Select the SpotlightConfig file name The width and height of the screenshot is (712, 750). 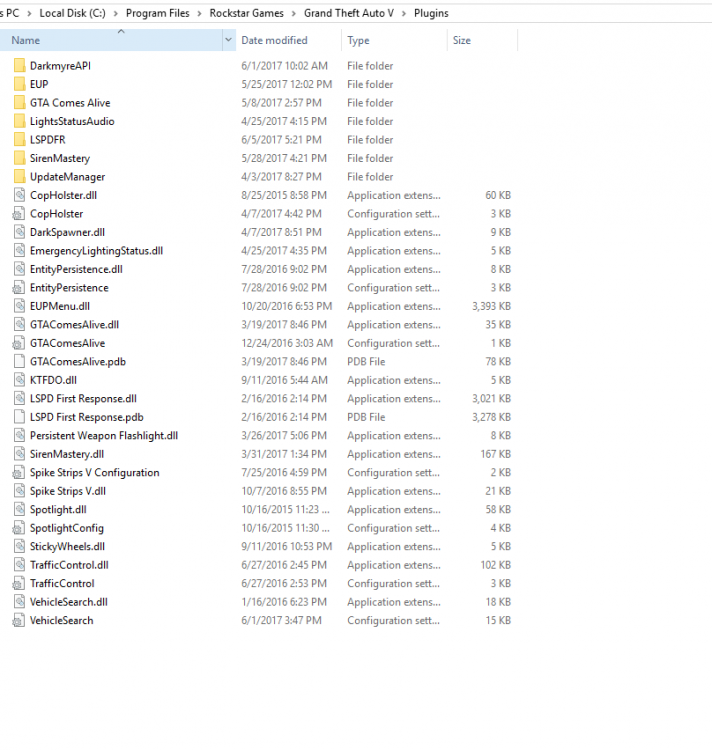pyautogui.click(x=66, y=528)
